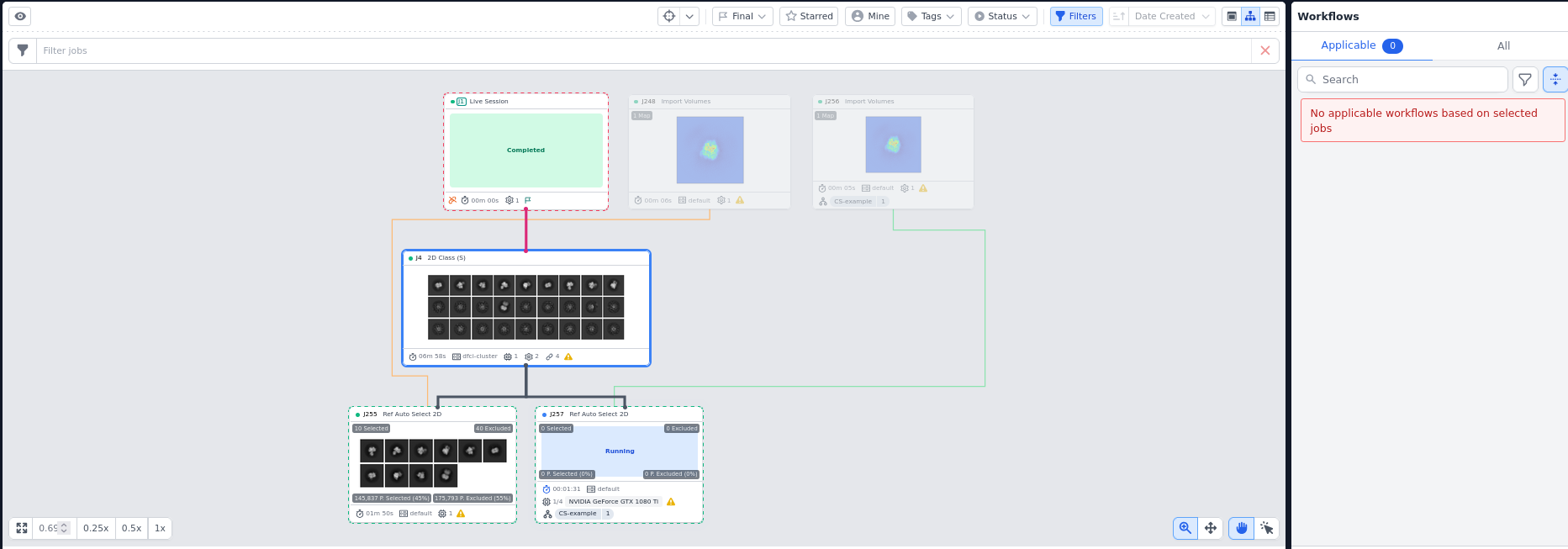Screen dimensions: 1568x549
Task: Toggle the Starred filter
Action: tap(809, 16)
